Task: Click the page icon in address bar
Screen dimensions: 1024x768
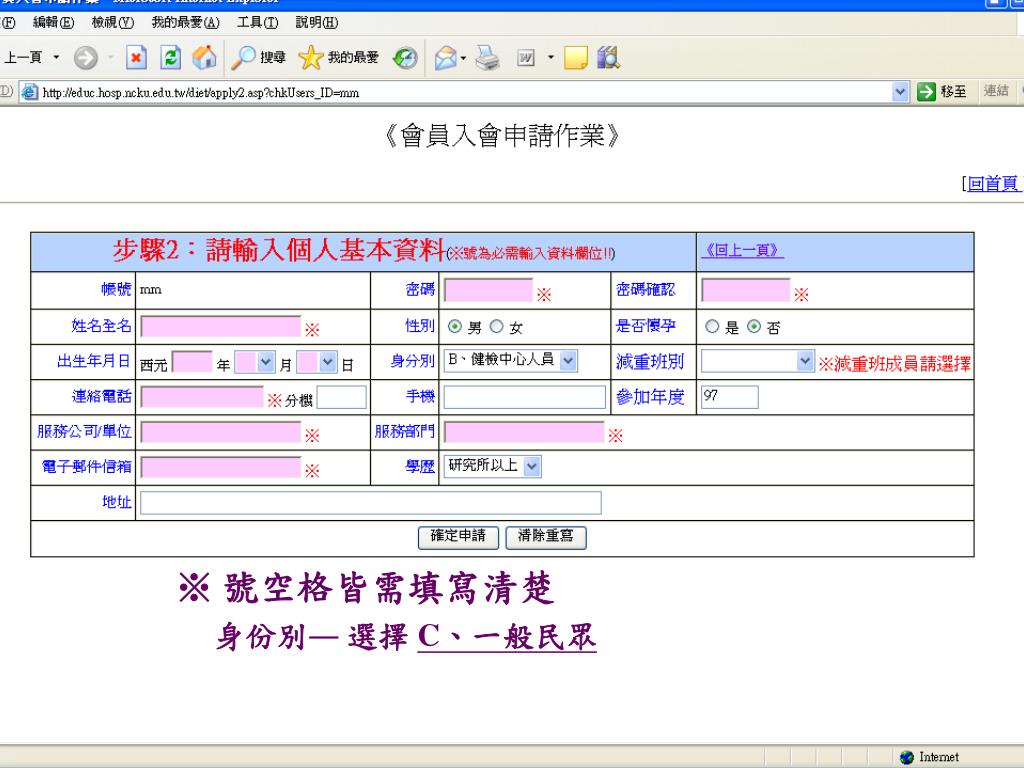Action: (29, 92)
